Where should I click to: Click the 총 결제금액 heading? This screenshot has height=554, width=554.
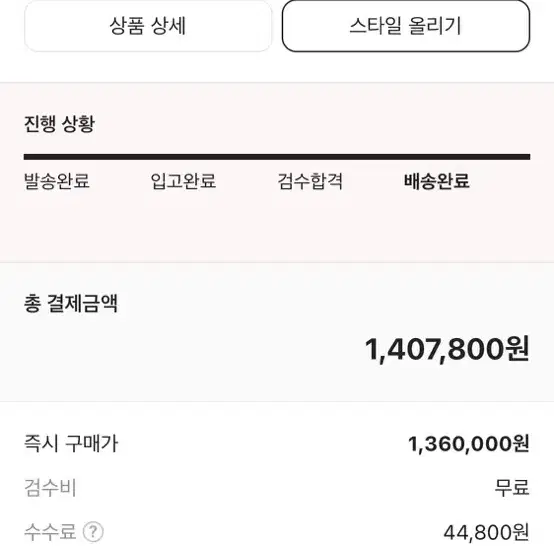click(71, 303)
